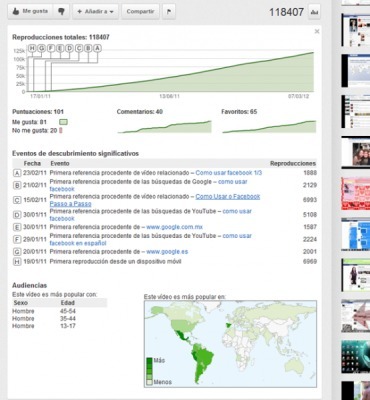The height and width of the screenshot is (400, 370).
Task: Close the statistics panel
Action: [317, 31]
